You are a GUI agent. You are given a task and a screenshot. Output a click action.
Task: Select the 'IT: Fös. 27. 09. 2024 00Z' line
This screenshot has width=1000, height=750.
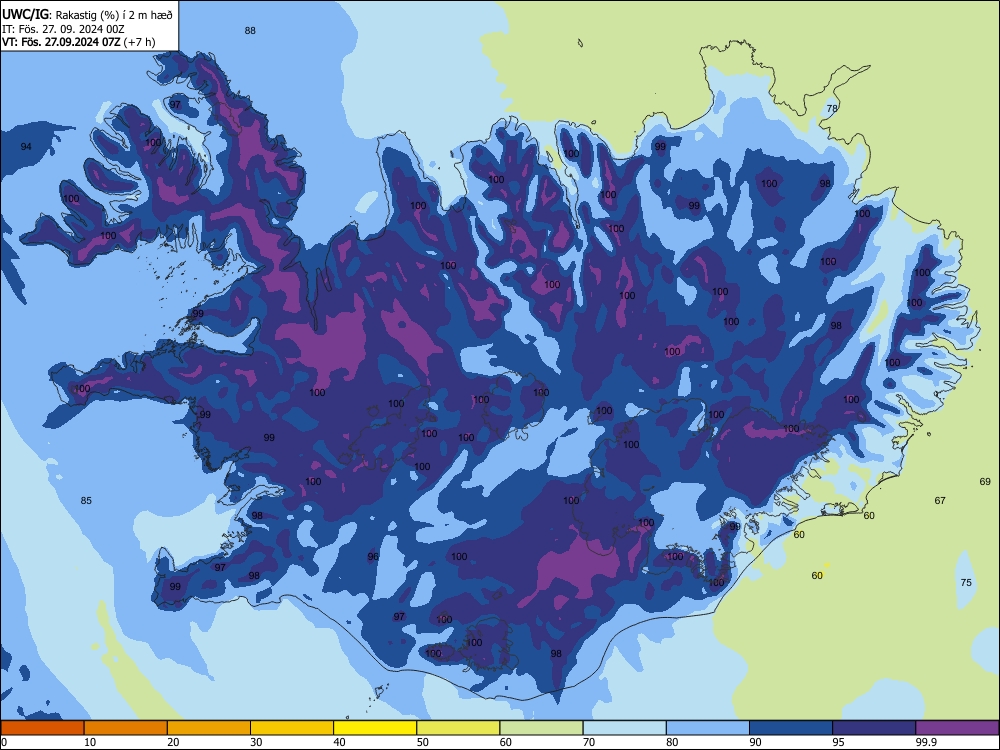pyautogui.click(x=63, y=29)
